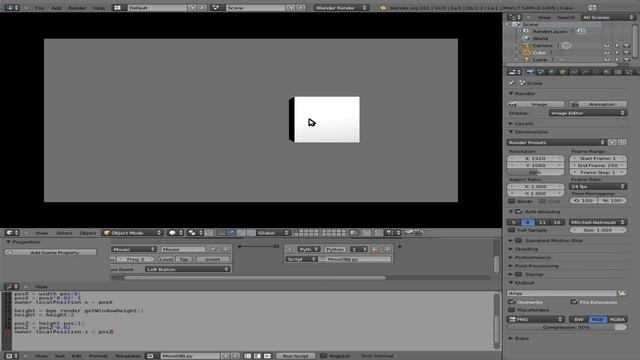This screenshot has height=360, width=640.
Task: Open the Object Mode dropdown
Action: (x=133, y=233)
